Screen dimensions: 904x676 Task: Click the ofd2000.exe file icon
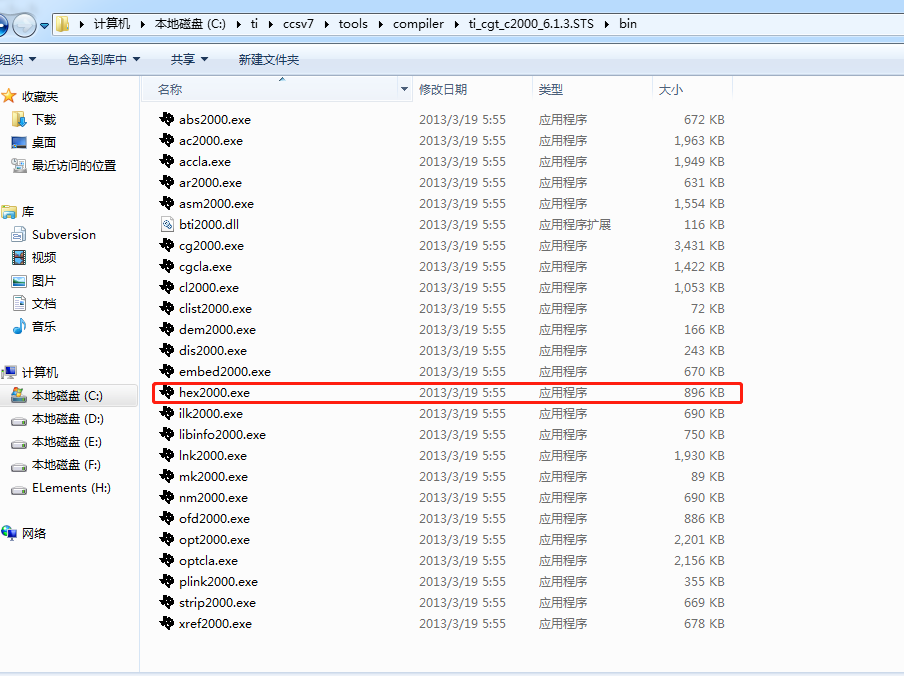coord(167,518)
